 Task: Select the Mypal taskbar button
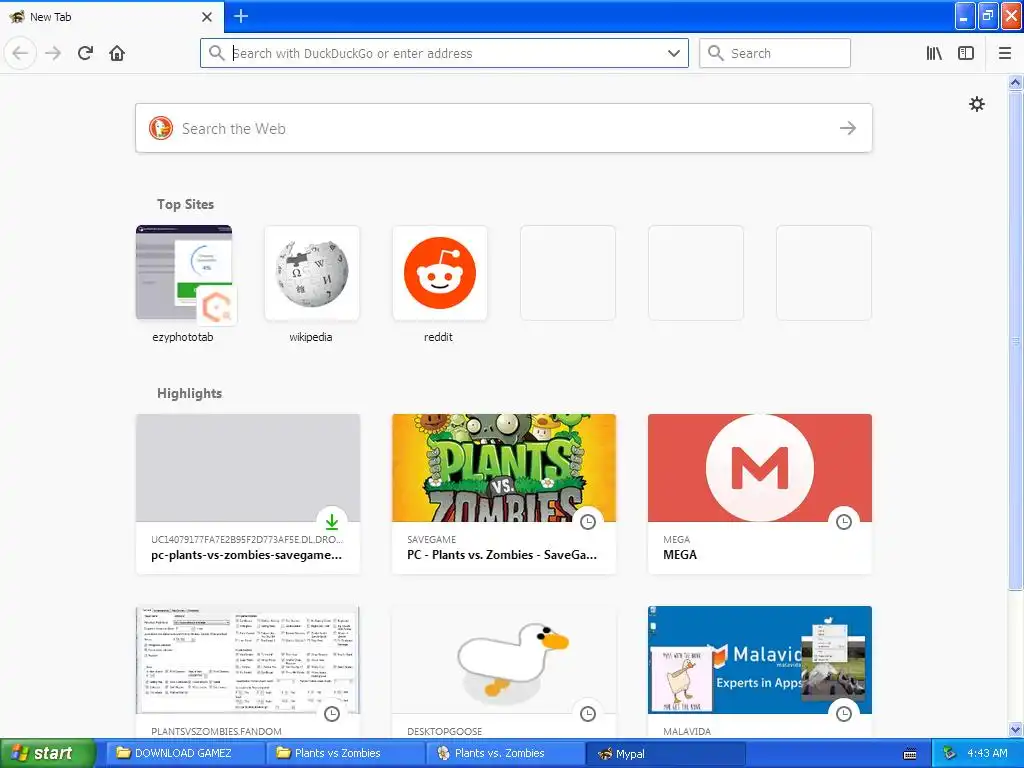coord(666,753)
